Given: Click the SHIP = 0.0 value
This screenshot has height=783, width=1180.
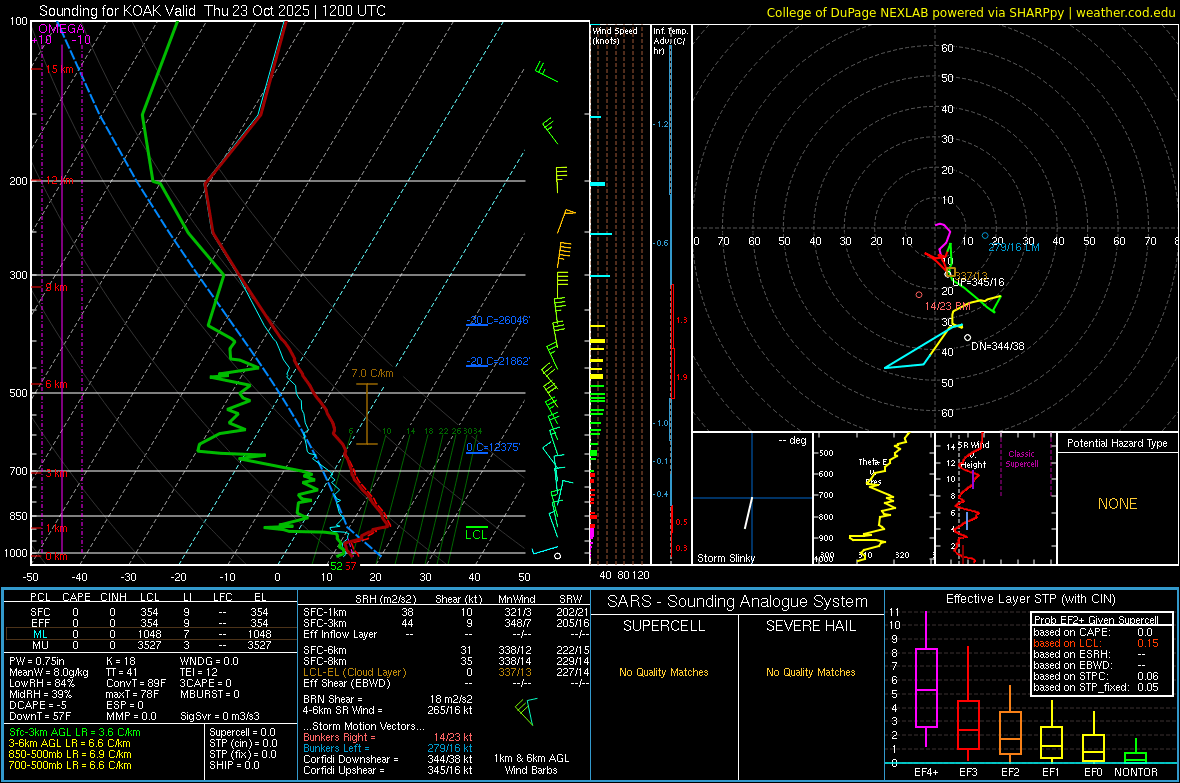Looking at the screenshot, I should pos(234,765).
